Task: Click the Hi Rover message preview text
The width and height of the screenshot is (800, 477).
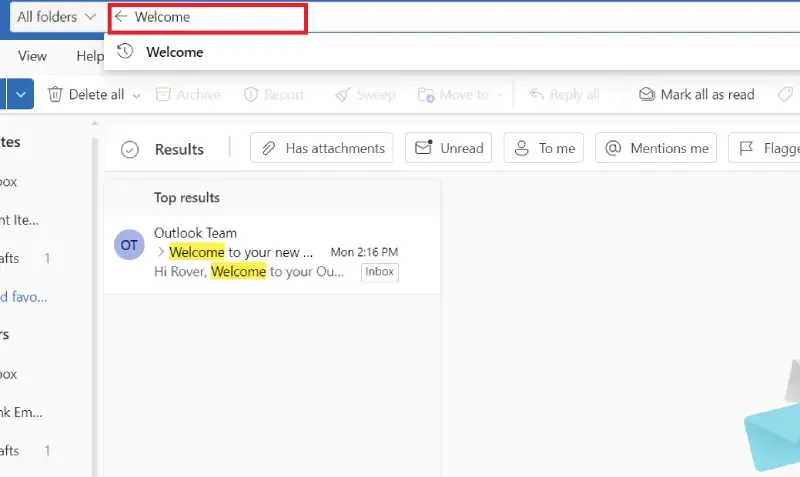Action: [249, 271]
